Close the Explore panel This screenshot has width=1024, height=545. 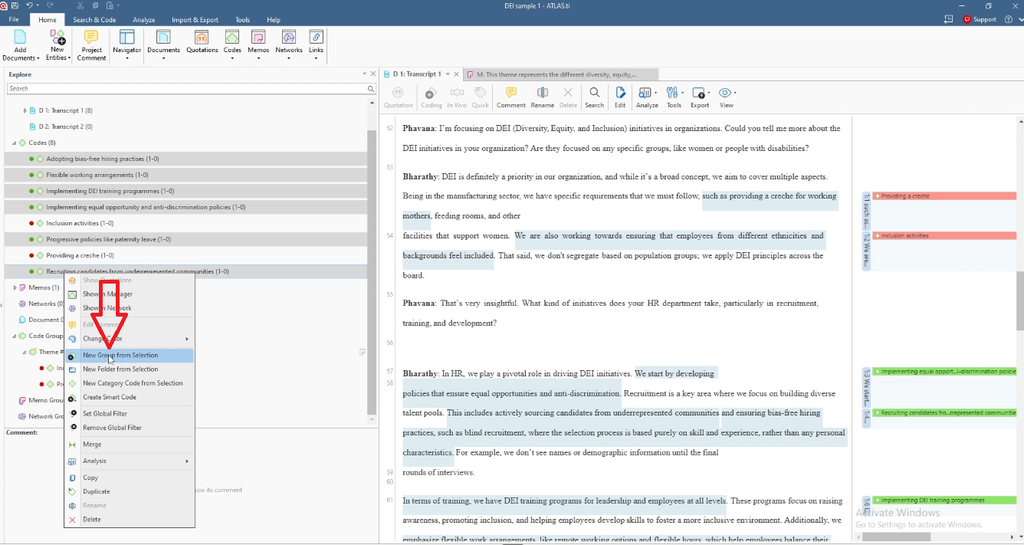tap(373, 74)
